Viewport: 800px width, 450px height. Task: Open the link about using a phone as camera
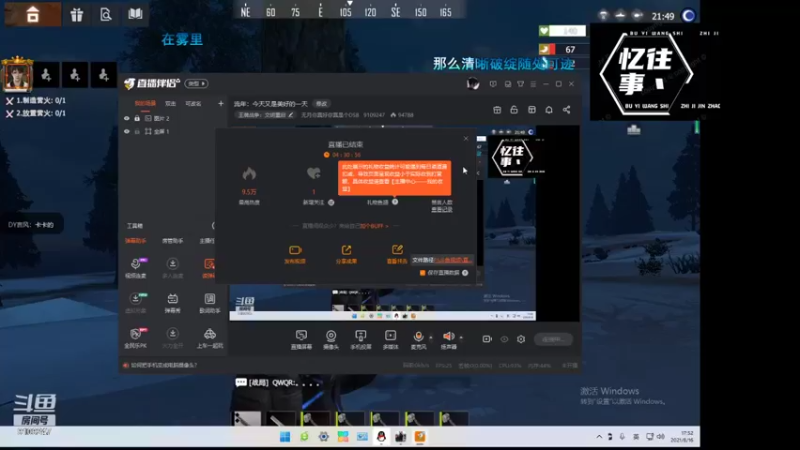pyautogui.click(x=163, y=365)
